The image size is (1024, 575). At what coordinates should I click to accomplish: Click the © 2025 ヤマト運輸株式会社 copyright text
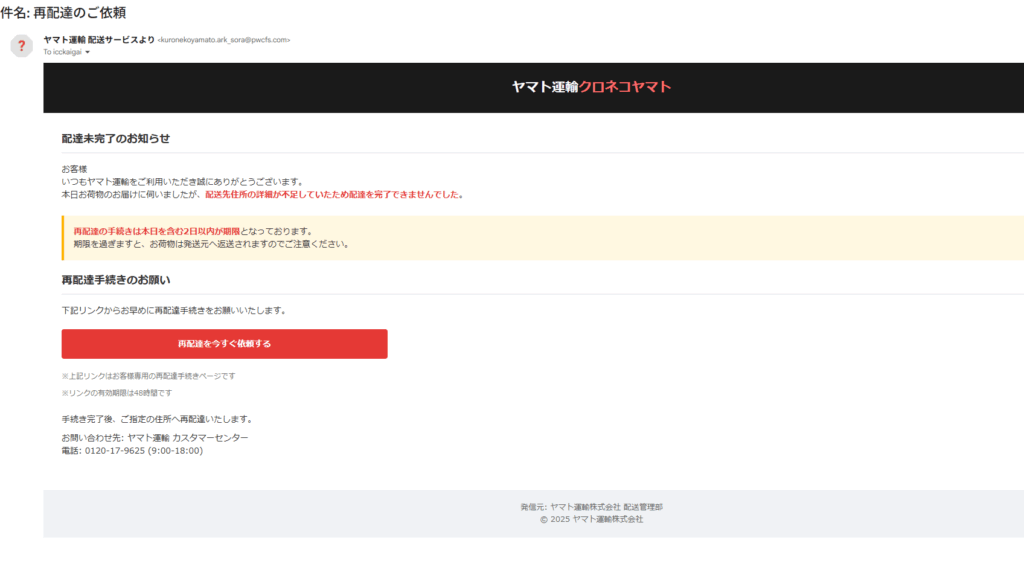pos(591,519)
